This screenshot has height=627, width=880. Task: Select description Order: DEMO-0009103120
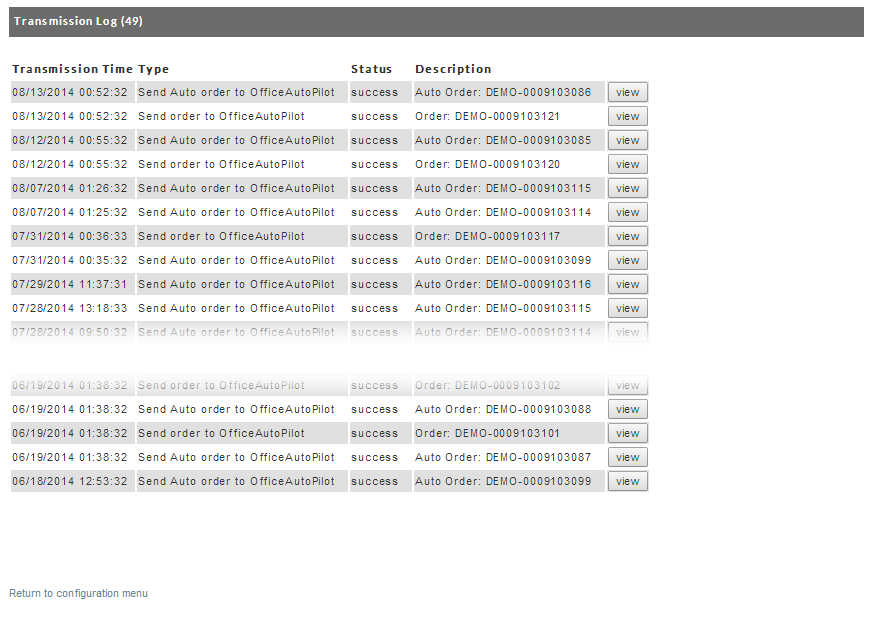click(487, 164)
